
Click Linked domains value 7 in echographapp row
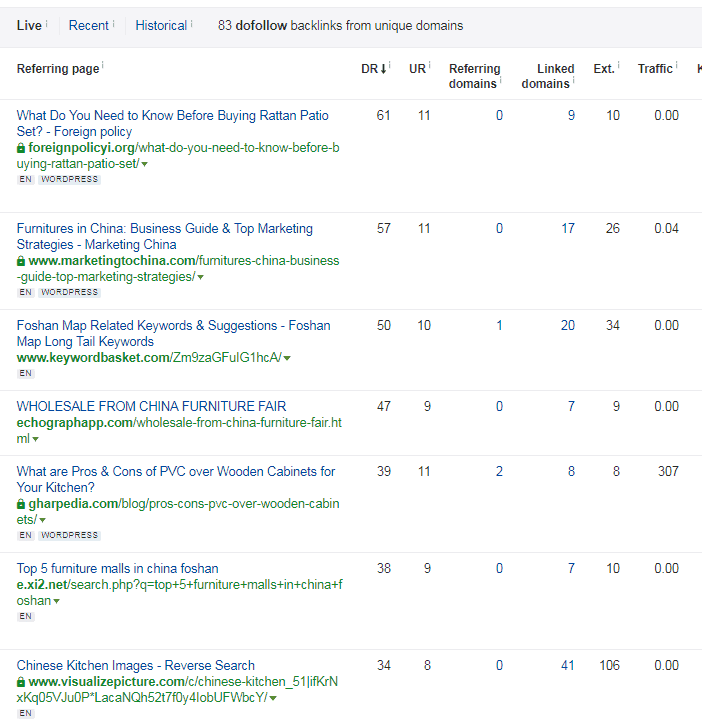(x=571, y=407)
